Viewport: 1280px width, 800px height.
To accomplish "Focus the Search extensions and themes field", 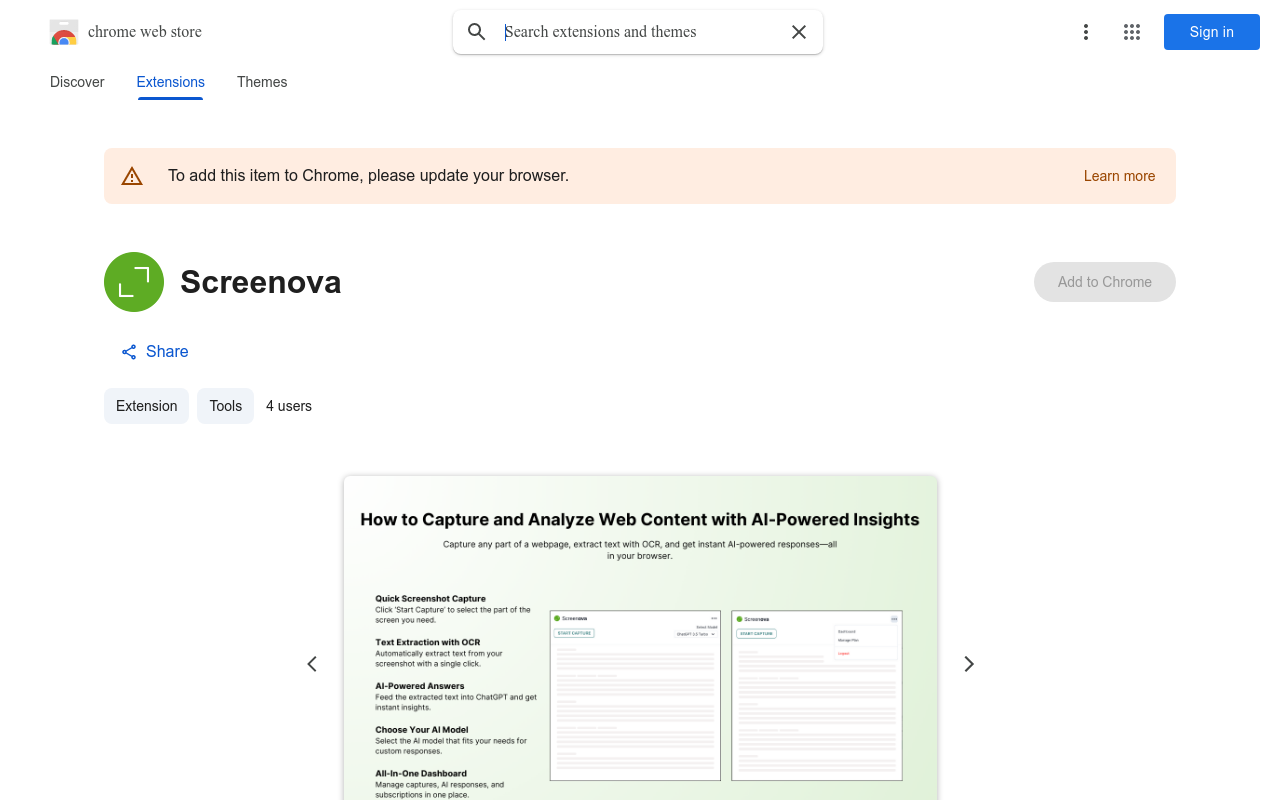I will 640,32.
